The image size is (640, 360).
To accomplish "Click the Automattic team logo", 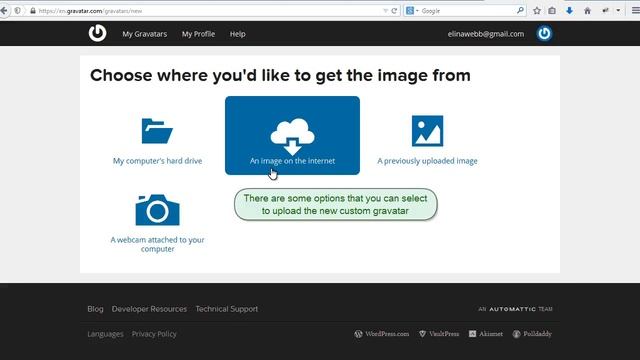I will [x=515, y=309].
